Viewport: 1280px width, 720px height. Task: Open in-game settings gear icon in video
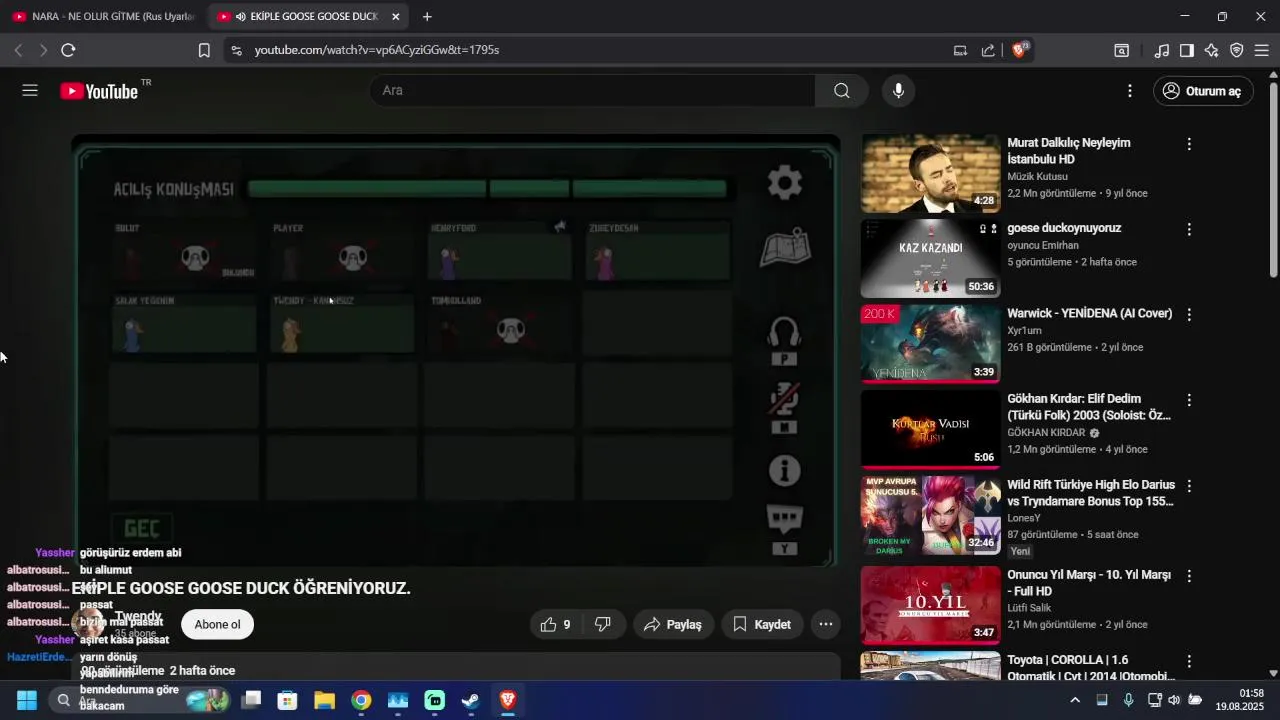(x=785, y=183)
